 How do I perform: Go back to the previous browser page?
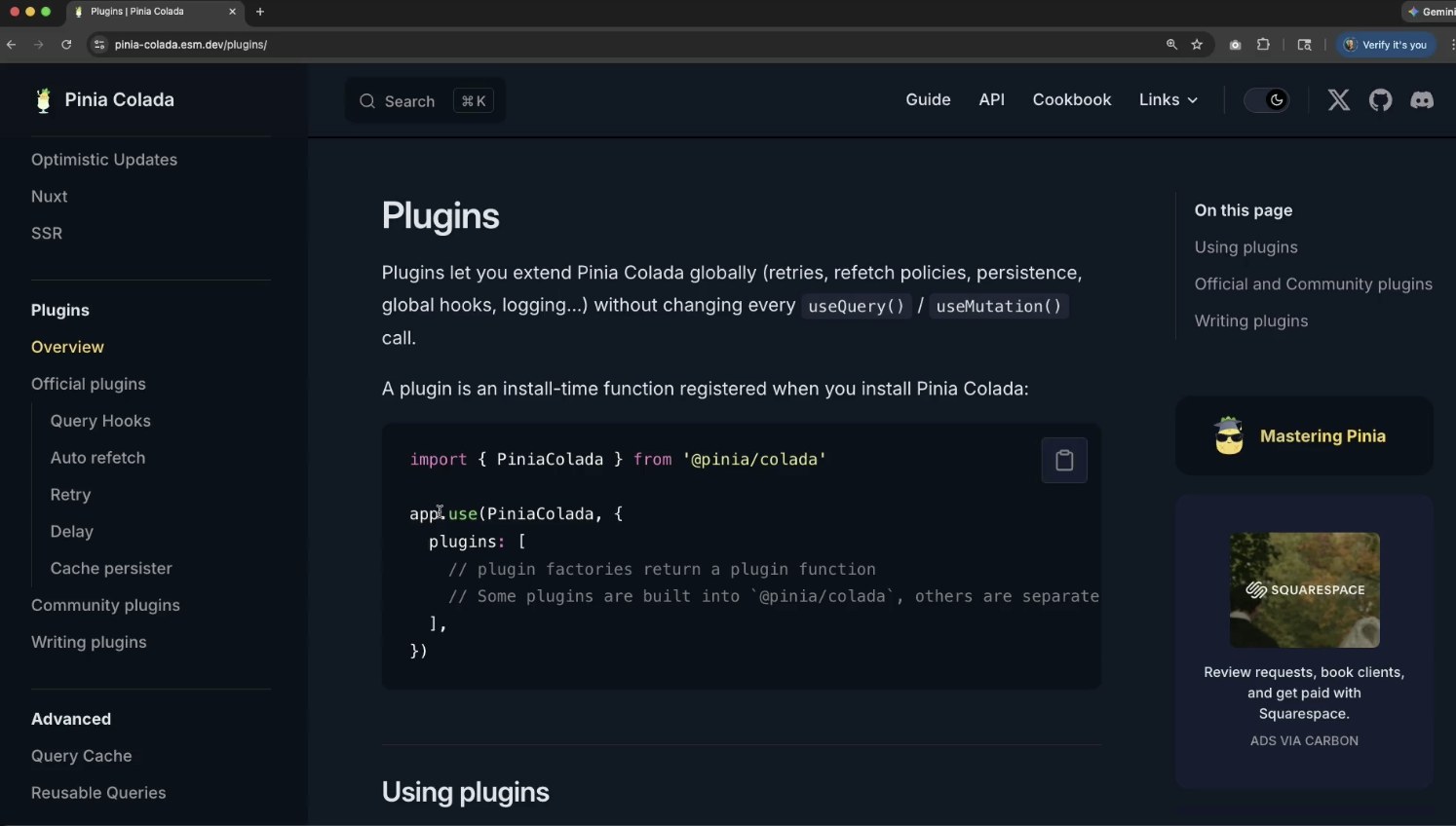(12, 45)
